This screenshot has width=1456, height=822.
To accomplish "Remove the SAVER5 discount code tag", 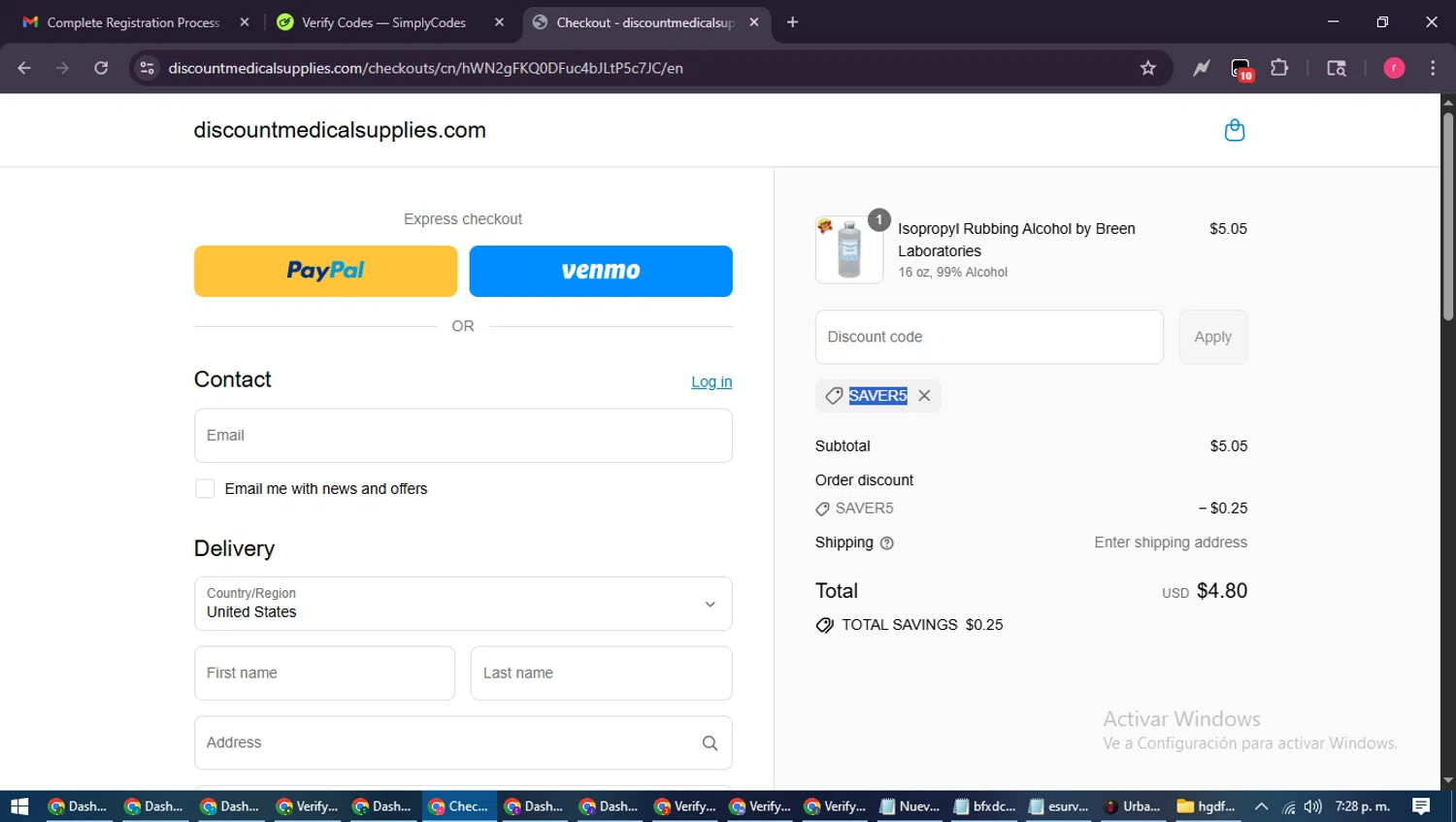I will click(x=924, y=396).
